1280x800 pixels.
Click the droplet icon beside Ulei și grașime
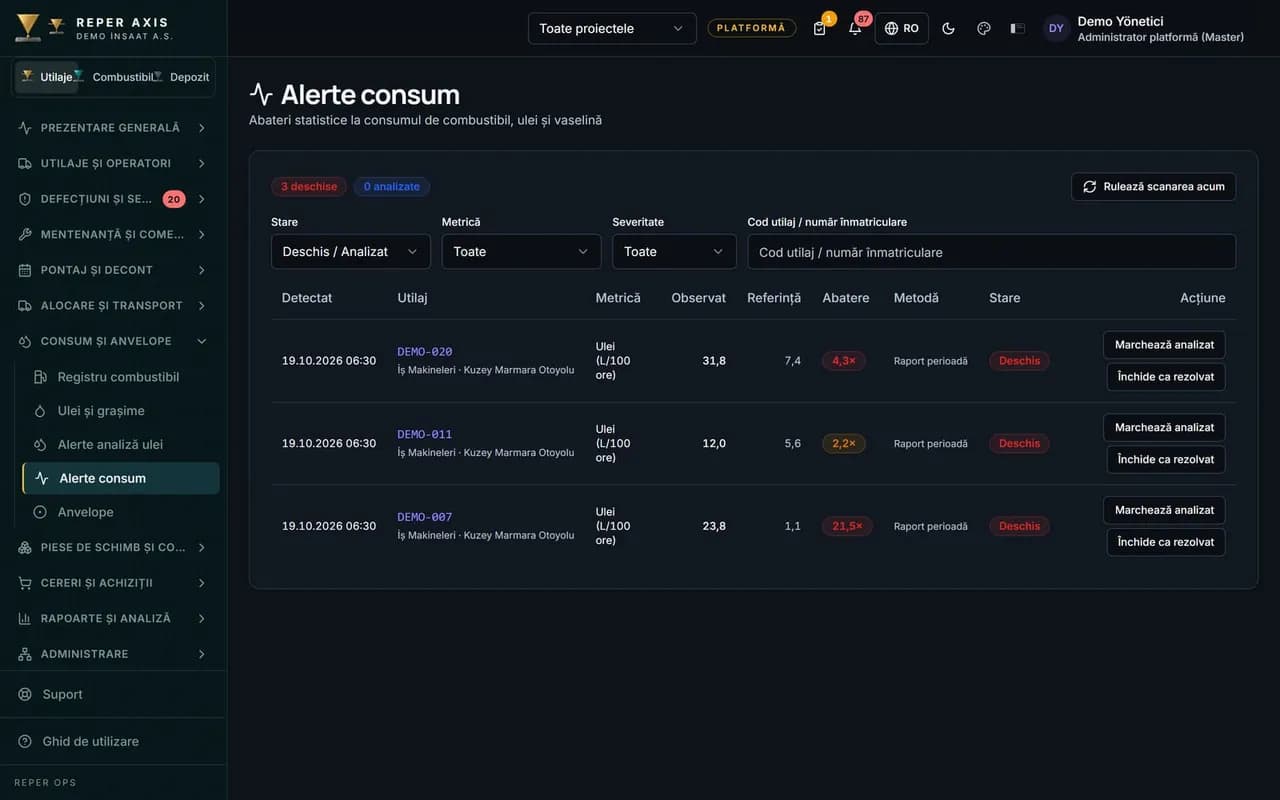click(x=40, y=411)
